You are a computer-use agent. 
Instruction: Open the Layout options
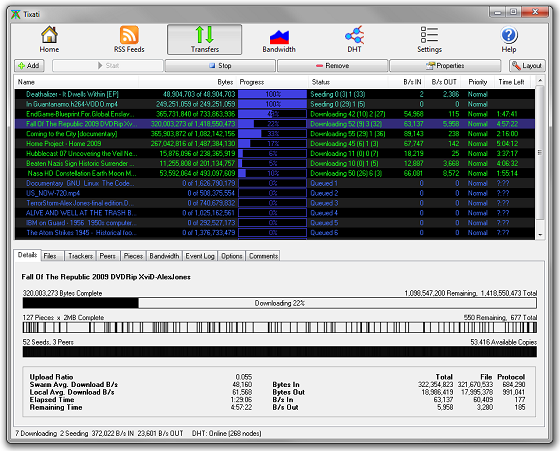pyautogui.click(x=527, y=66)
